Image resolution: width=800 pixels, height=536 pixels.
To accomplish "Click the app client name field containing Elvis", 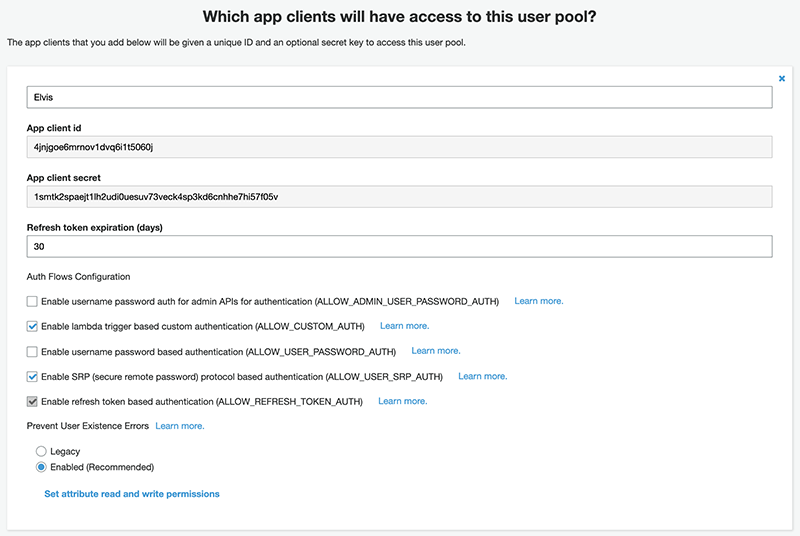I will pos(399,97).
